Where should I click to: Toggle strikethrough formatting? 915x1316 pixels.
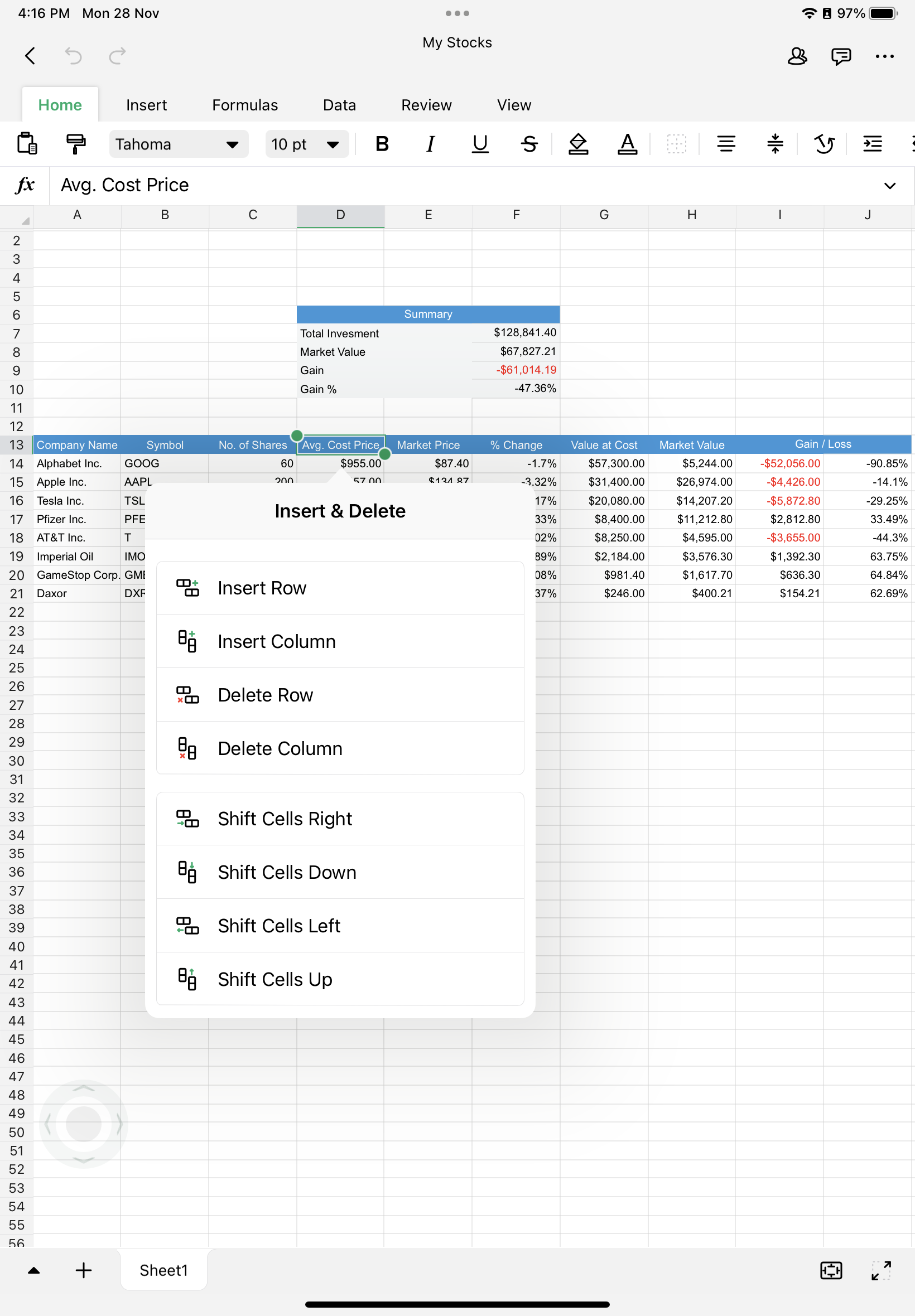[x=529, y=144]
